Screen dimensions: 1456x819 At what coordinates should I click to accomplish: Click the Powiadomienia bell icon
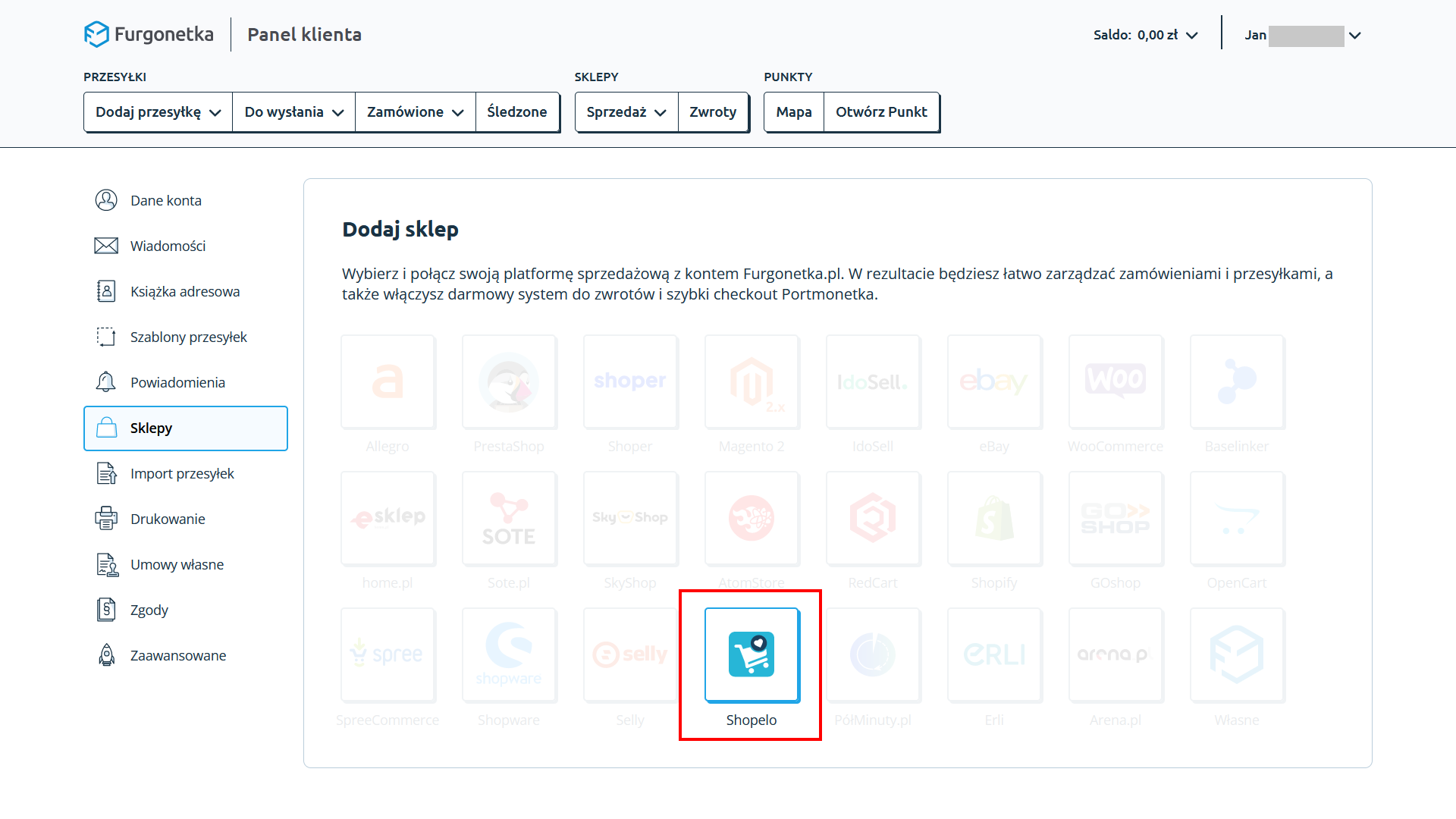tap(106, 382)
